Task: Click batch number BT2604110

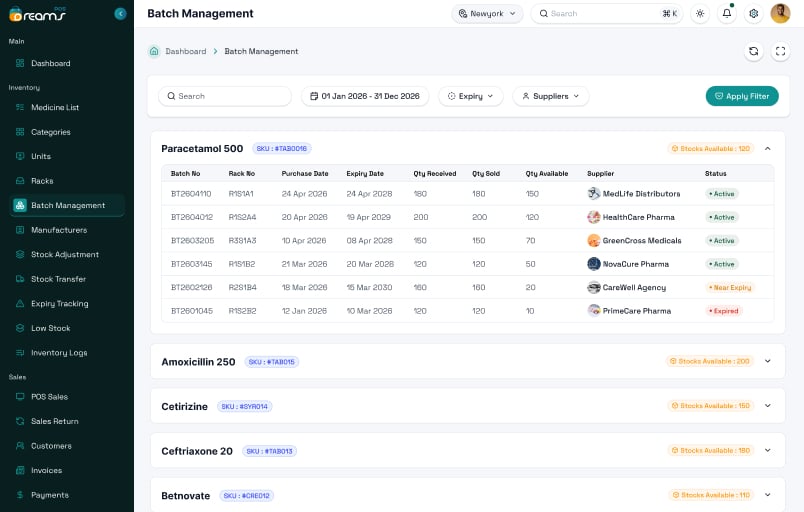Action: click(x=191, y=194)
